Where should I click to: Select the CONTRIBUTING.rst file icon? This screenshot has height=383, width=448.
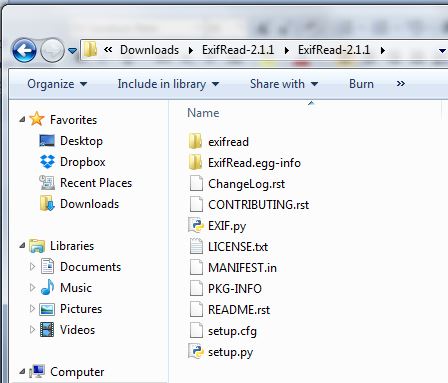click(x=196, y=204)
